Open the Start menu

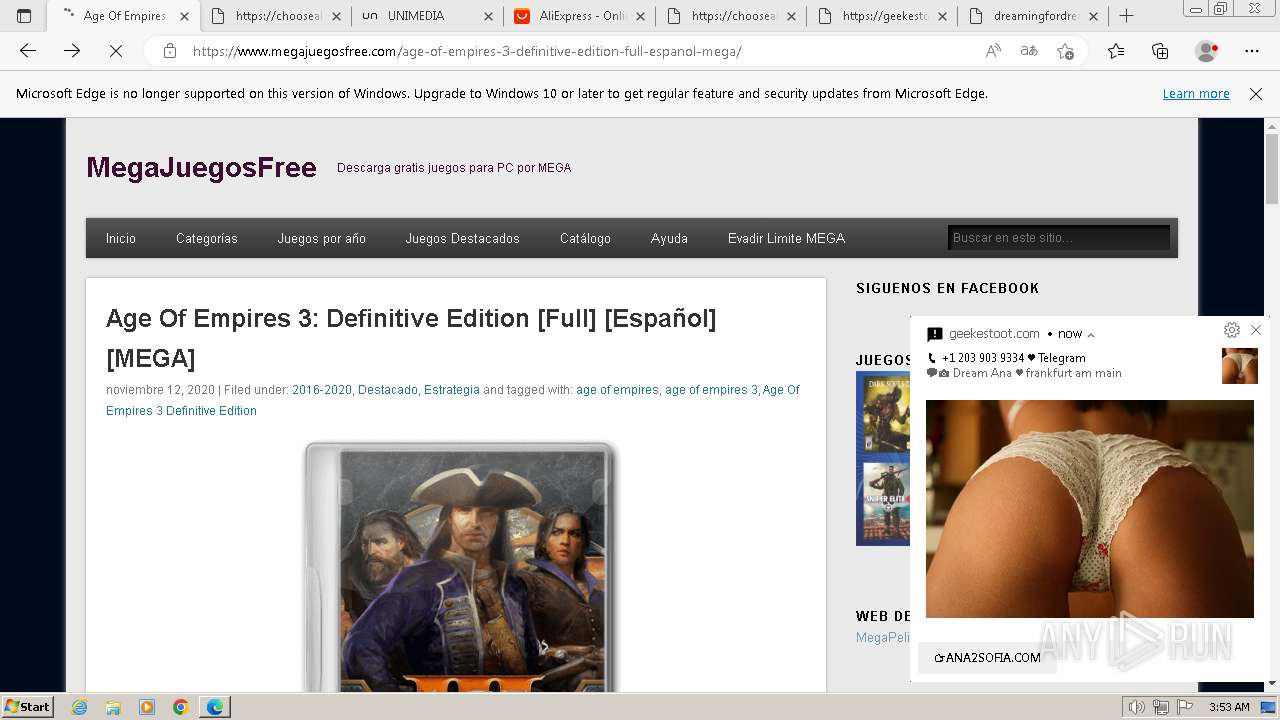27,707
